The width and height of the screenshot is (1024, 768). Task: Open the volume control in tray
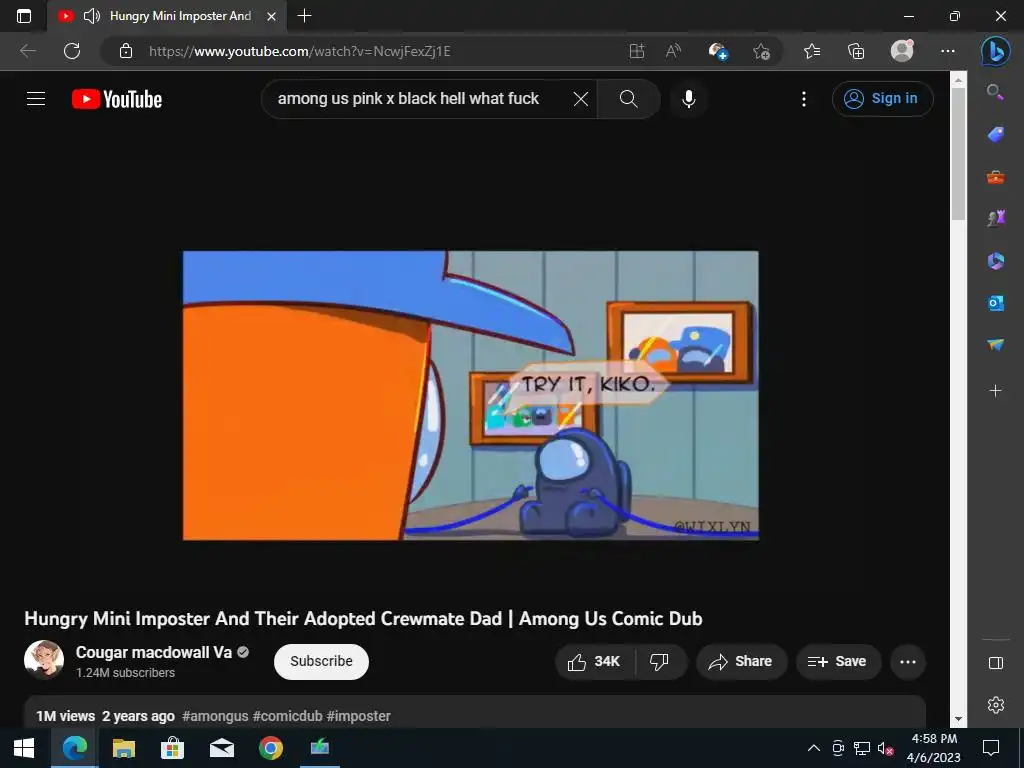click(886, 748)
